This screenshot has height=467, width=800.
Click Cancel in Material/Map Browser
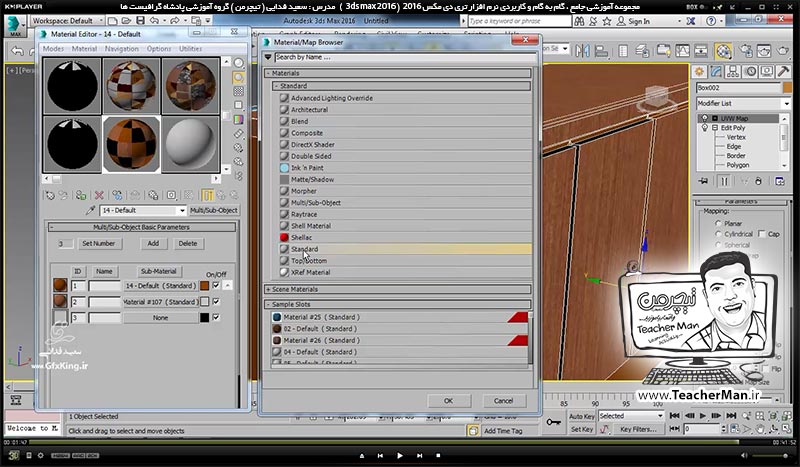[x=503, y=401]
